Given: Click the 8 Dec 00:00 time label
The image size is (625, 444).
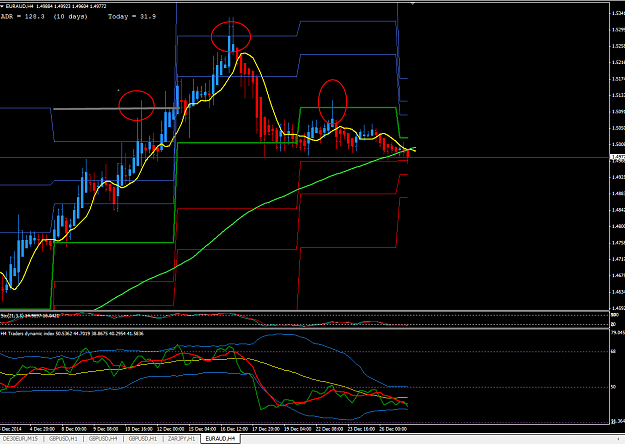Looking at the screenshot, I should pyautogui.click(x=74, y=429).
